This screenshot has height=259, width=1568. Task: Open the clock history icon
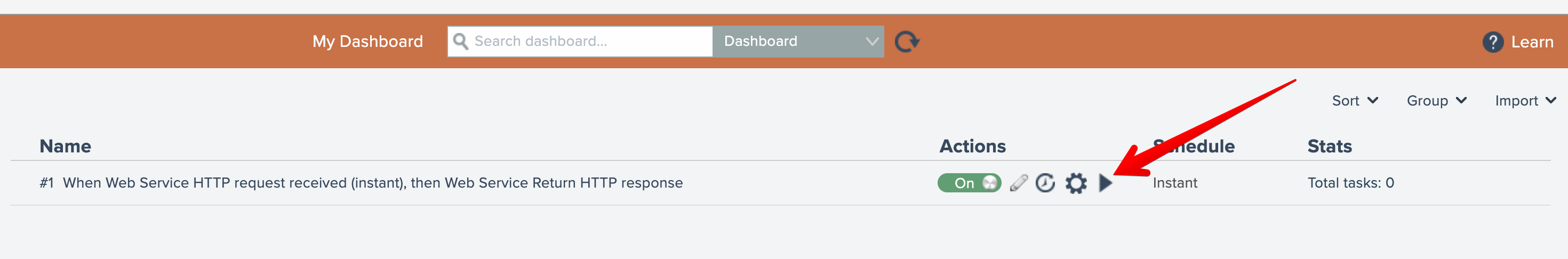pyautogui.click(x=1045, y=183)
